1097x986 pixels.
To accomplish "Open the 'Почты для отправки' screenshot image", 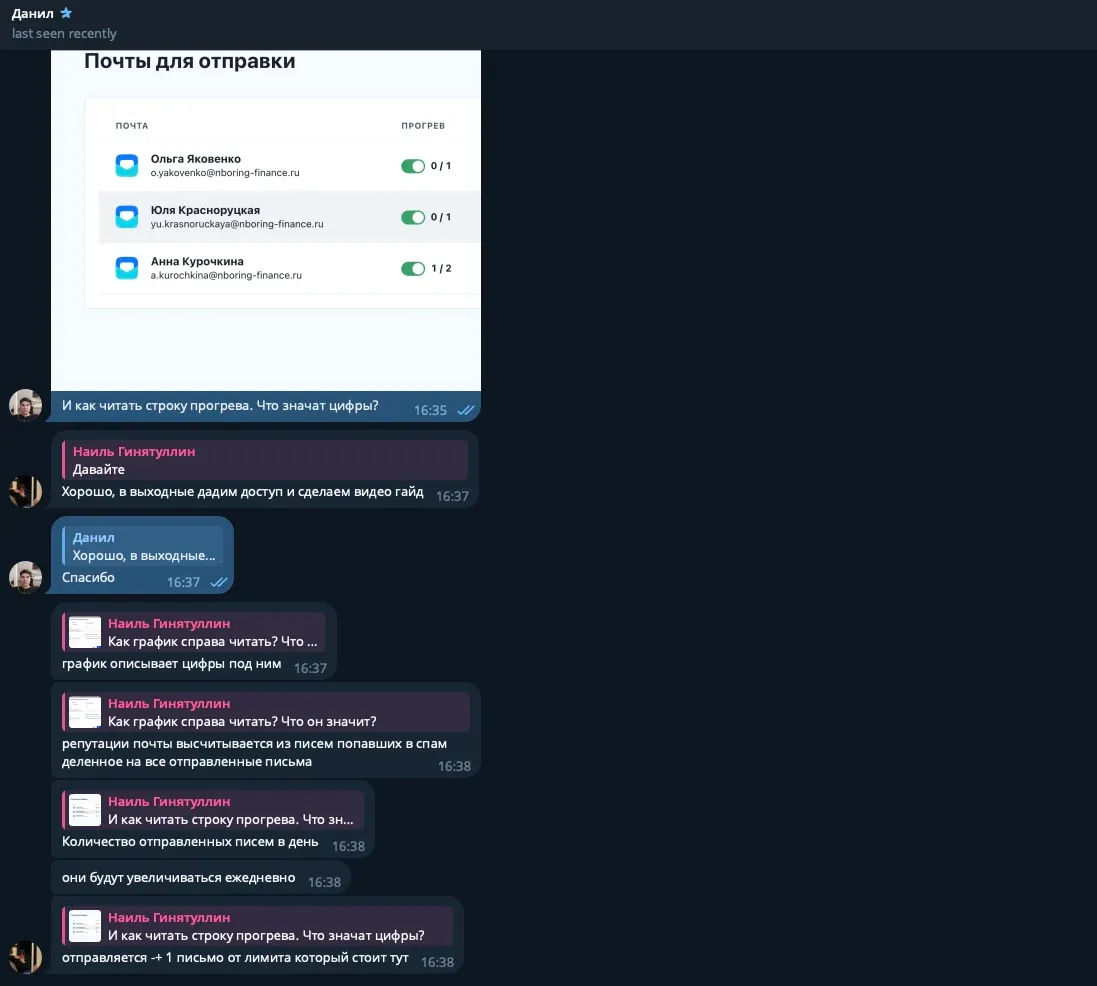I will tap(266, 220).
